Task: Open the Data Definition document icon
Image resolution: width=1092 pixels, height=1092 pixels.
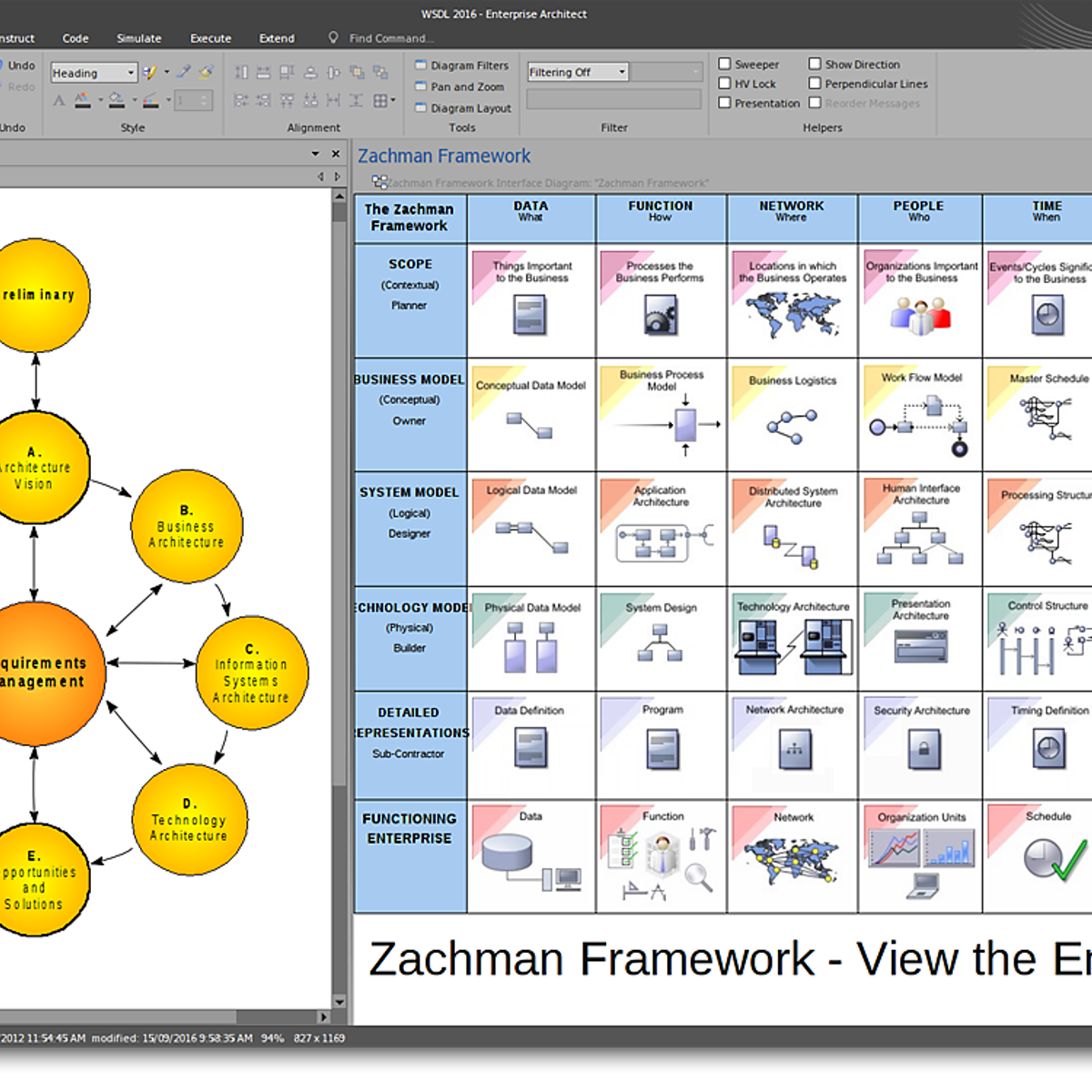Action: (x=531, y=750)
